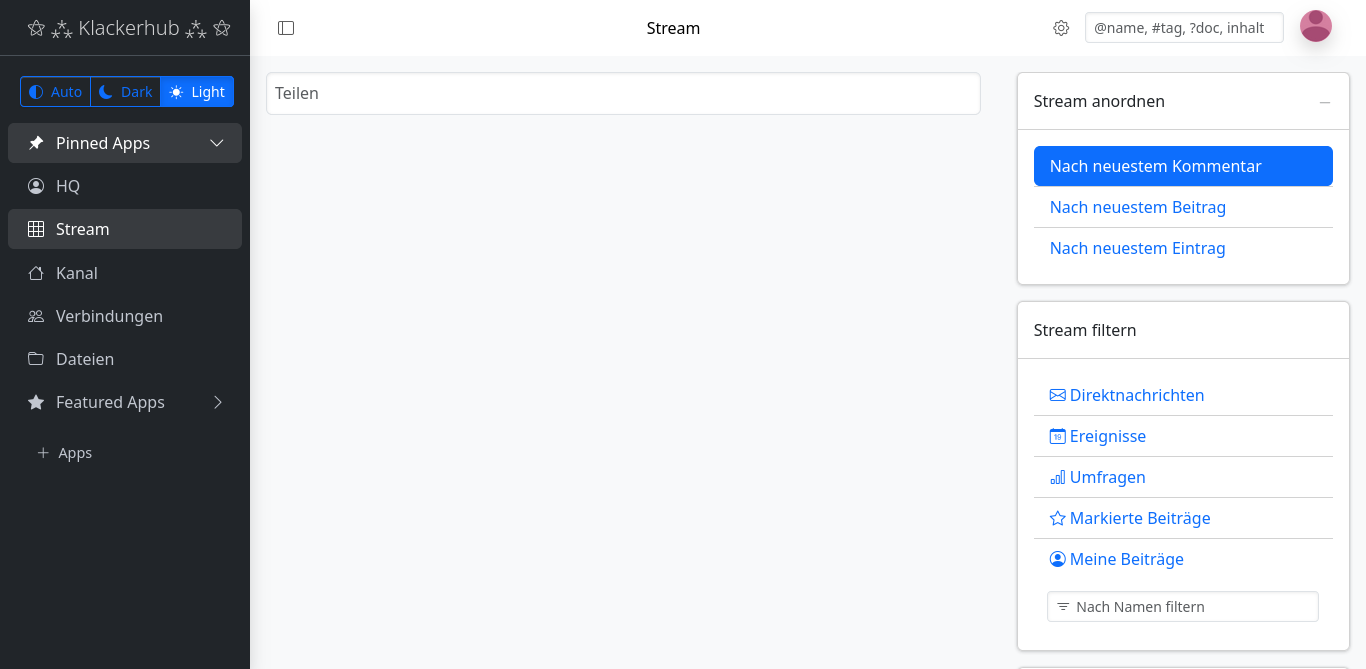Switch theme to Auto mode
The image size is (1366, 669).
click(56, 92)
